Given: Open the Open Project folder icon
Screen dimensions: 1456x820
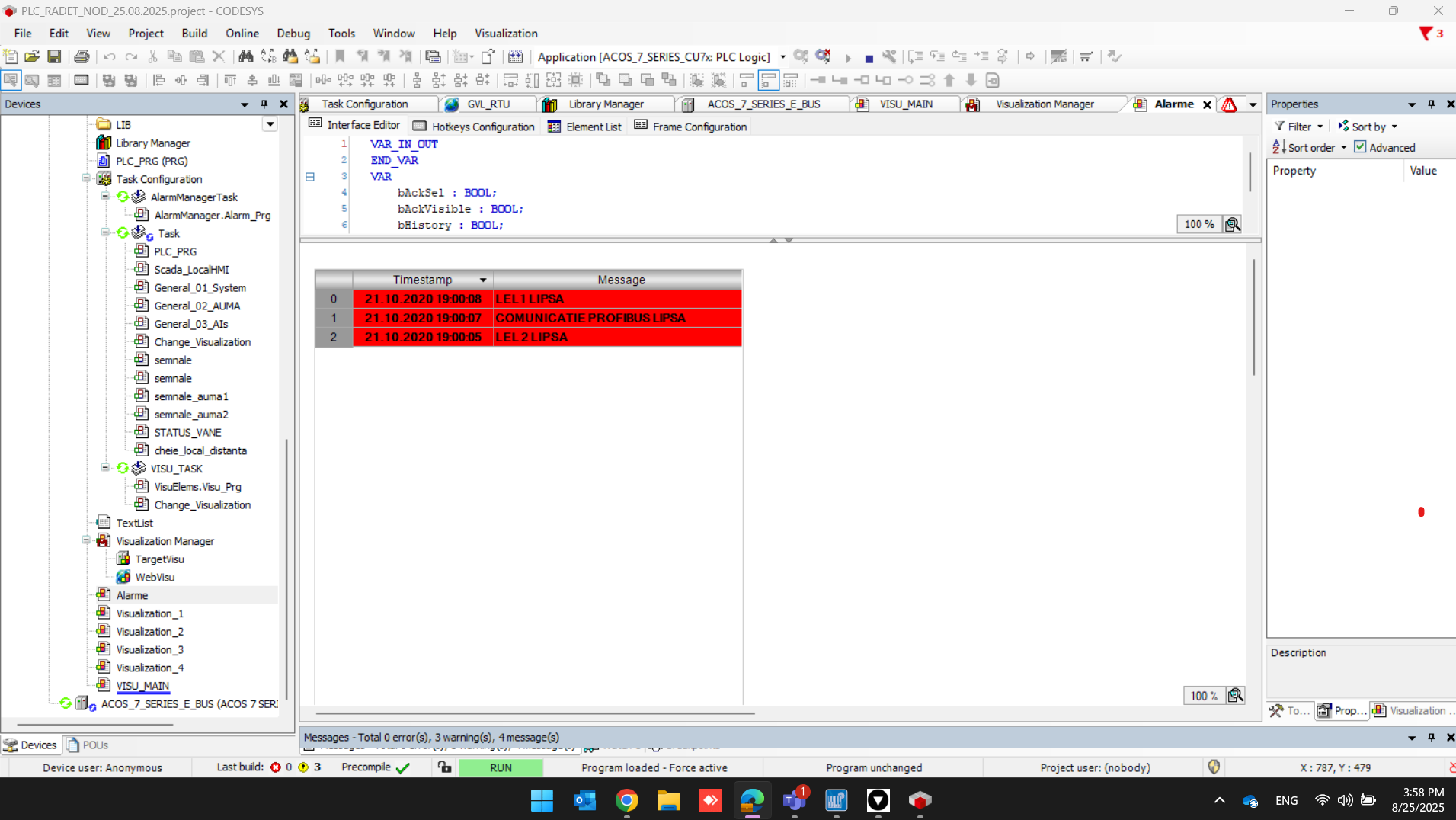Looking at the screenshot, I should click(32, 56).
